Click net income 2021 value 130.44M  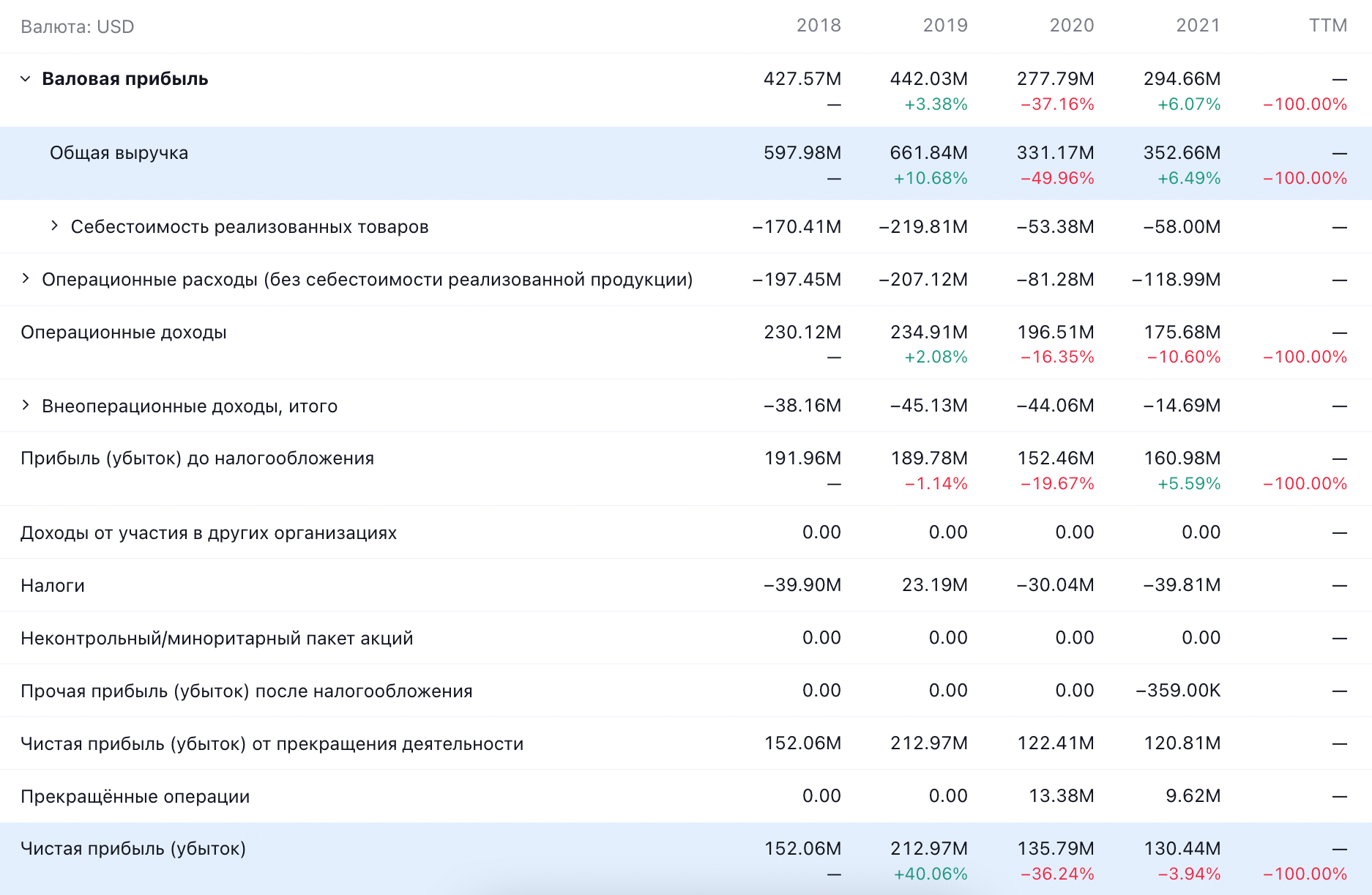pos(1182,848)
